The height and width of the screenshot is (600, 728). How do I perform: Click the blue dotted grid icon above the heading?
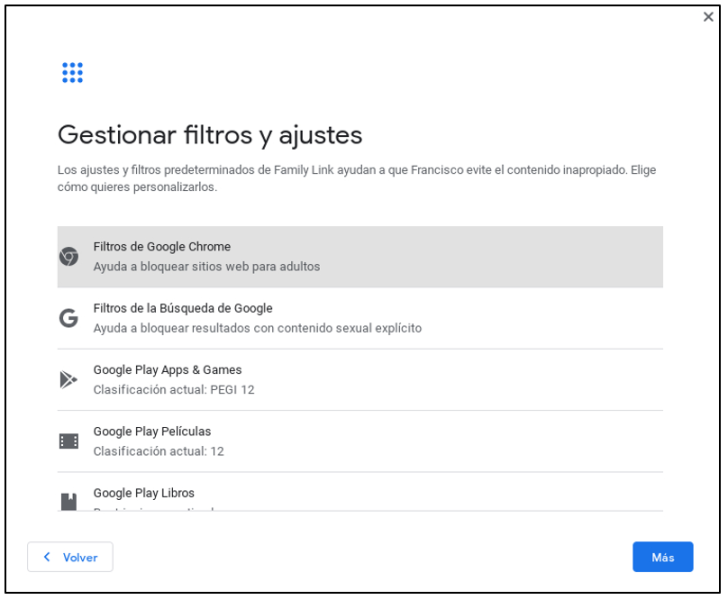pyautogui.click(x=72, y=73)
